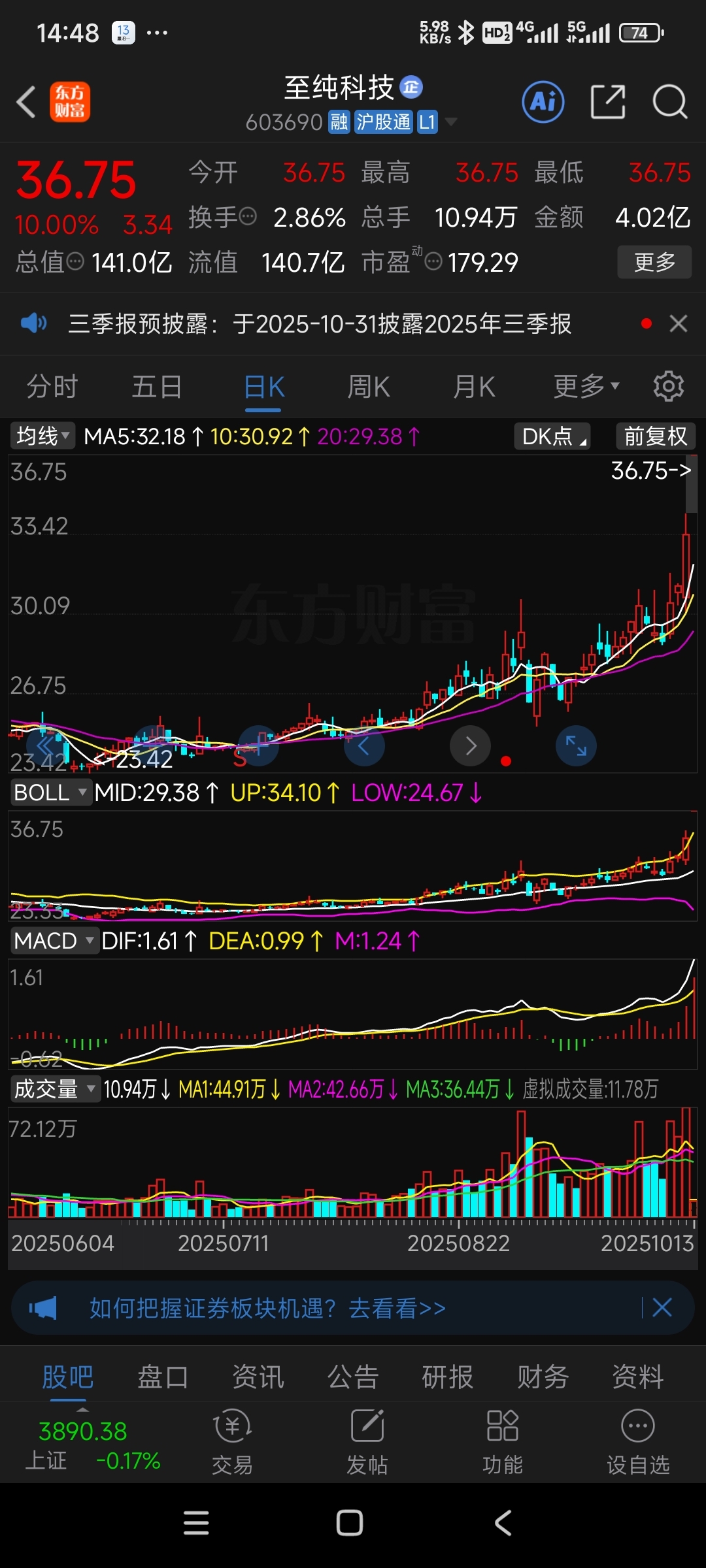Viewport: 706px width, 1568px height.
Task: Select the 股吧 tab
Action: click(x=68, y=1377)
